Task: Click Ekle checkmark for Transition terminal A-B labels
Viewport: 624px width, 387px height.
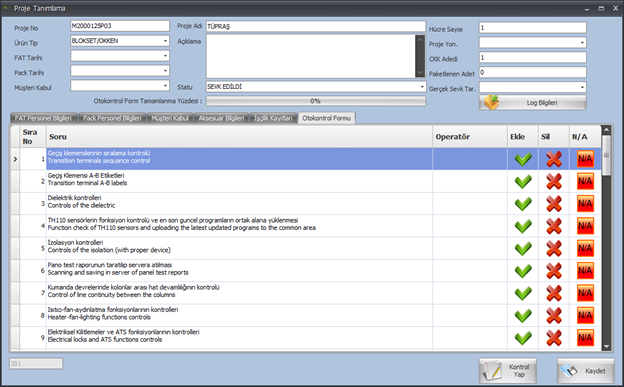Action: point(523,182)
